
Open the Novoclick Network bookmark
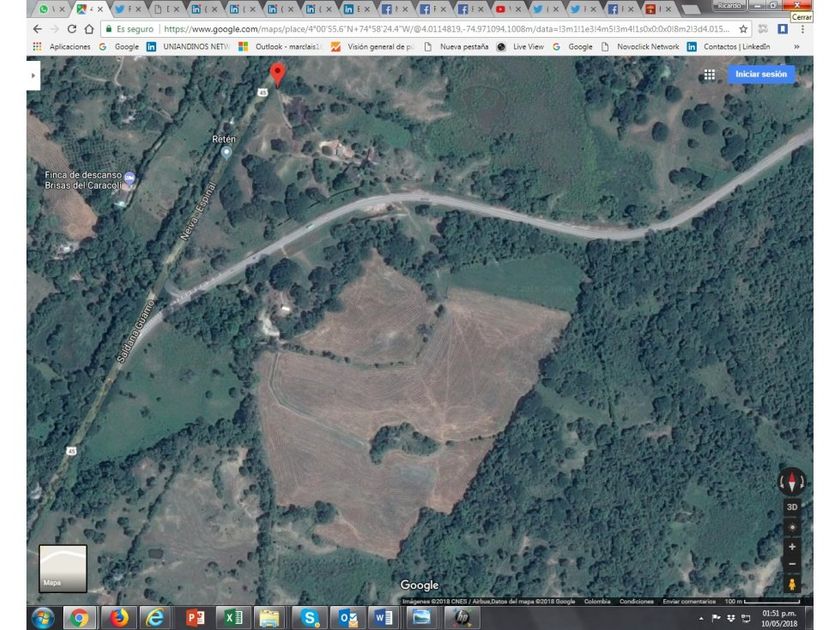640,47
